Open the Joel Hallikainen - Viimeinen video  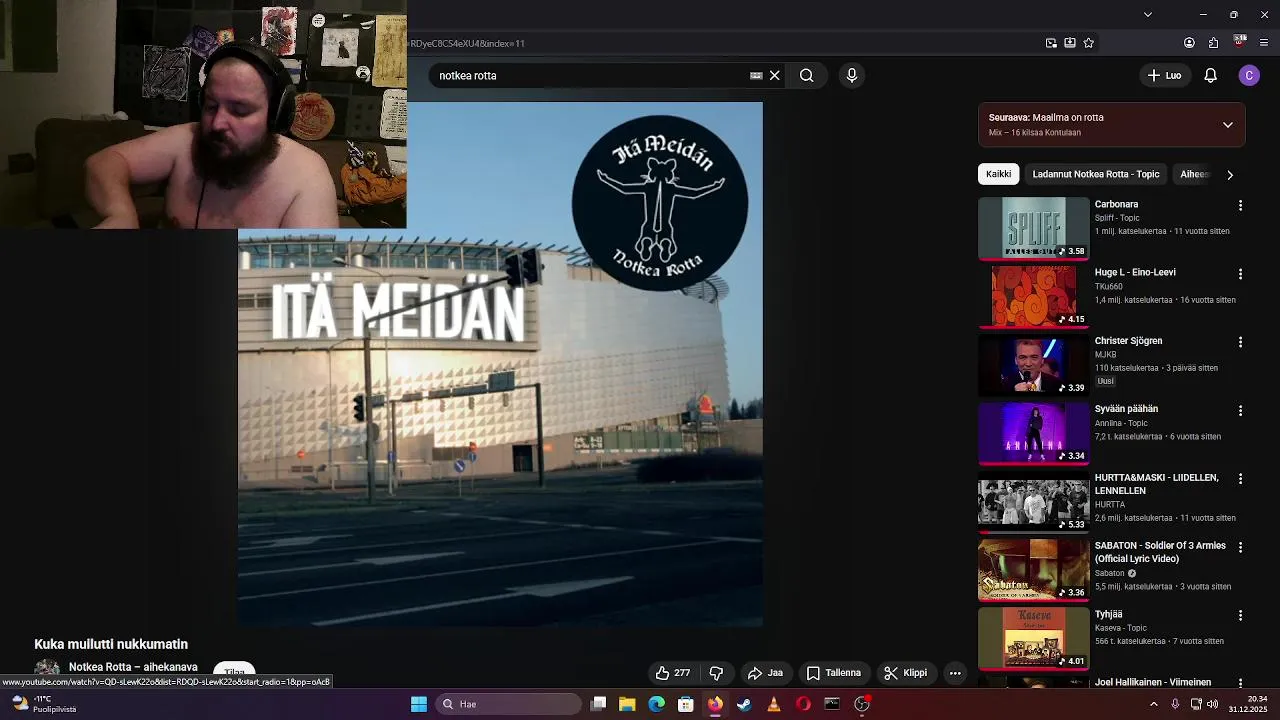(x=1153, y=682)
